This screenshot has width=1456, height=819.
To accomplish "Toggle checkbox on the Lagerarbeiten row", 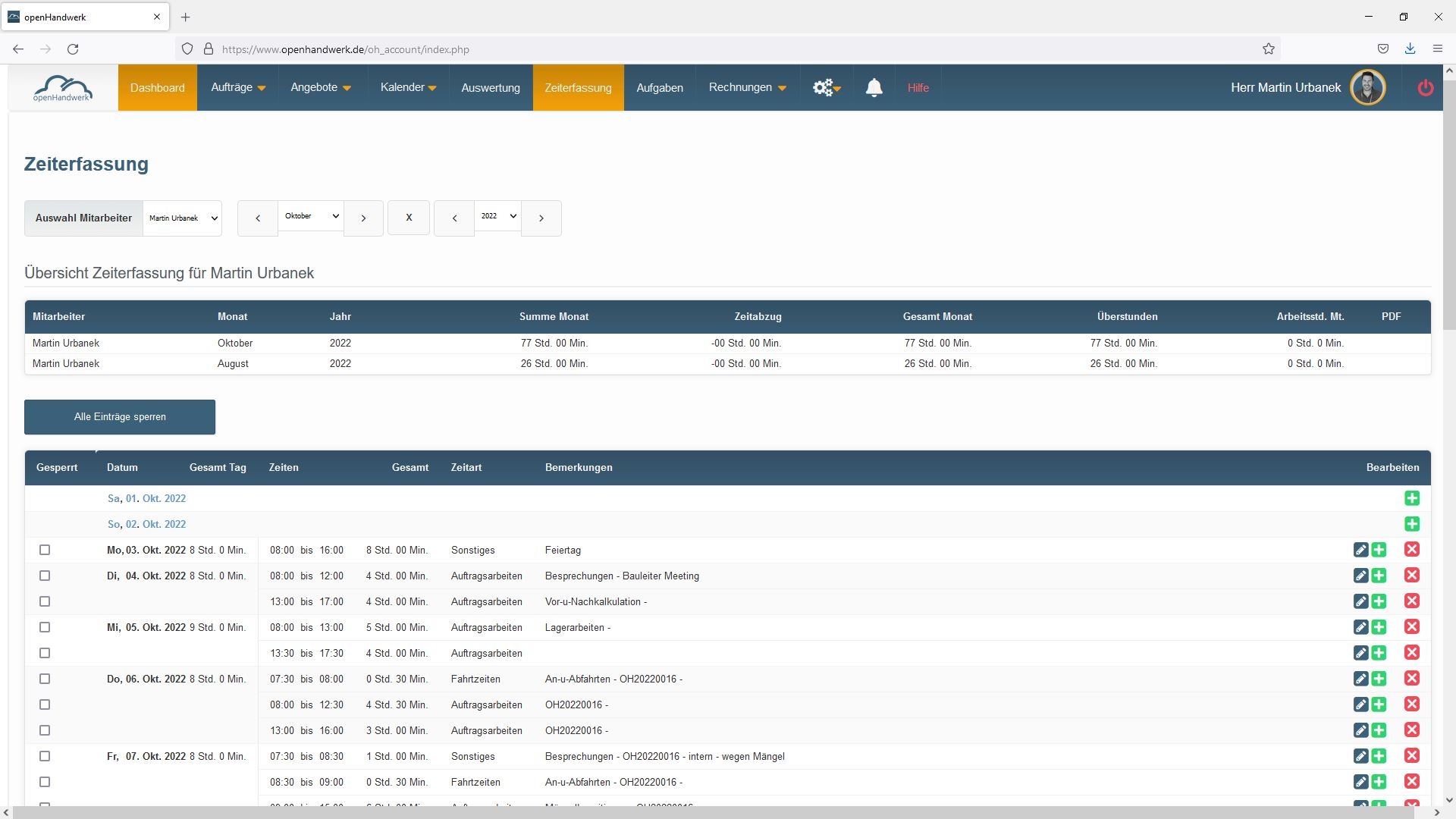I will (45, 627).
